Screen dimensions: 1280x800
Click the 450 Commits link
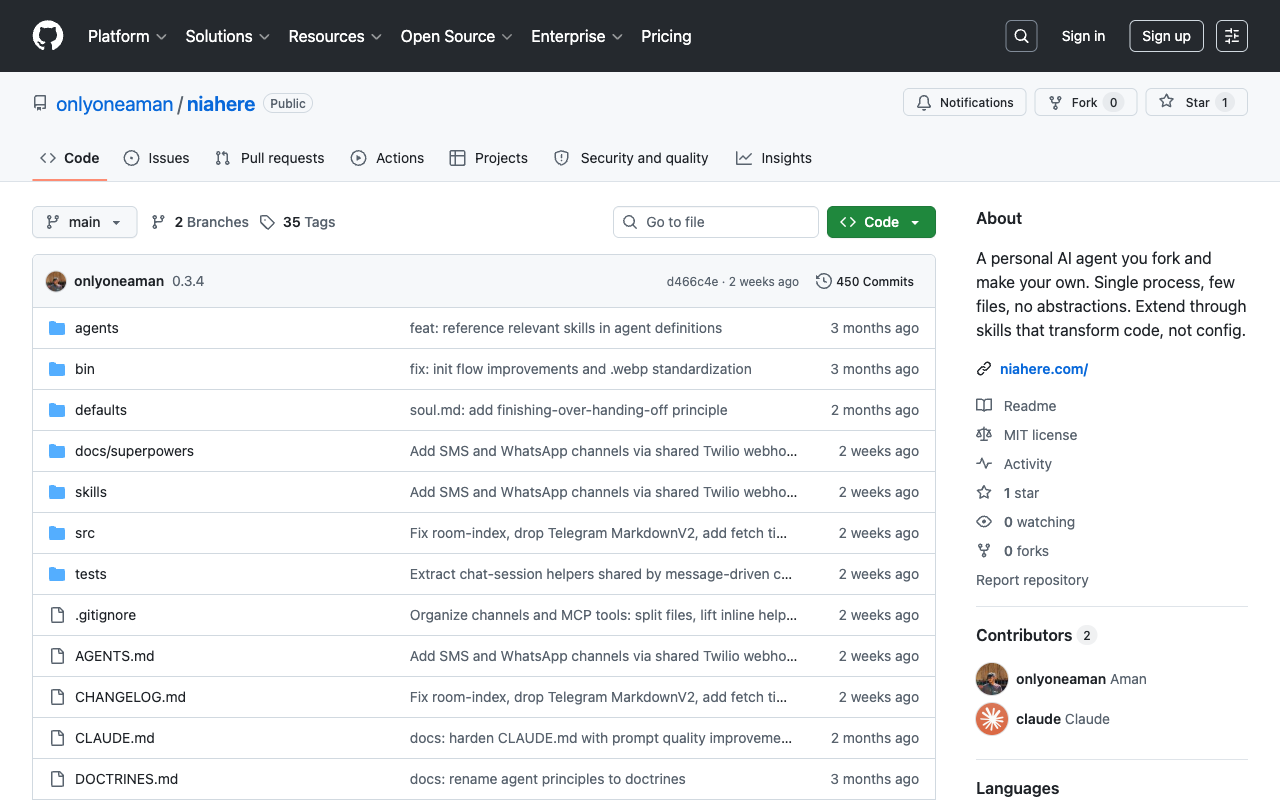coord(865,281)
